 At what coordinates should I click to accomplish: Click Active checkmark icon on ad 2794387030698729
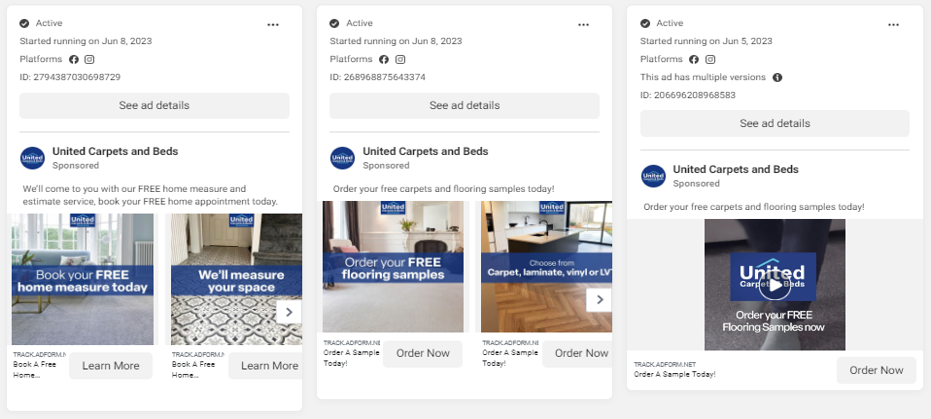point(24,23)
